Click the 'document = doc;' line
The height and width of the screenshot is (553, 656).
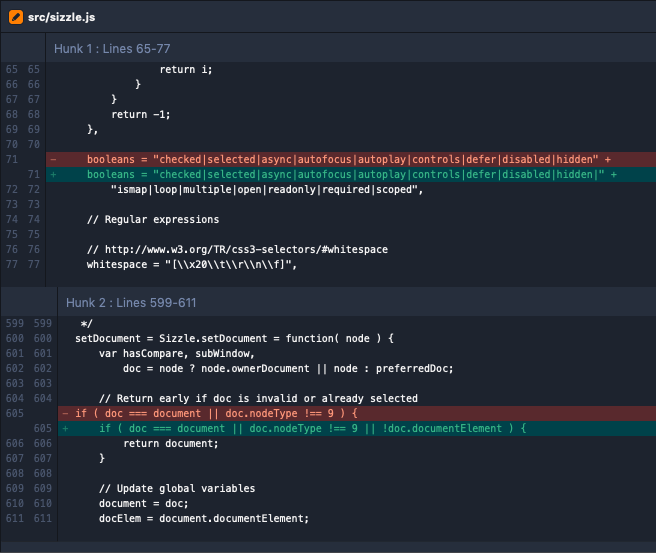144,504
